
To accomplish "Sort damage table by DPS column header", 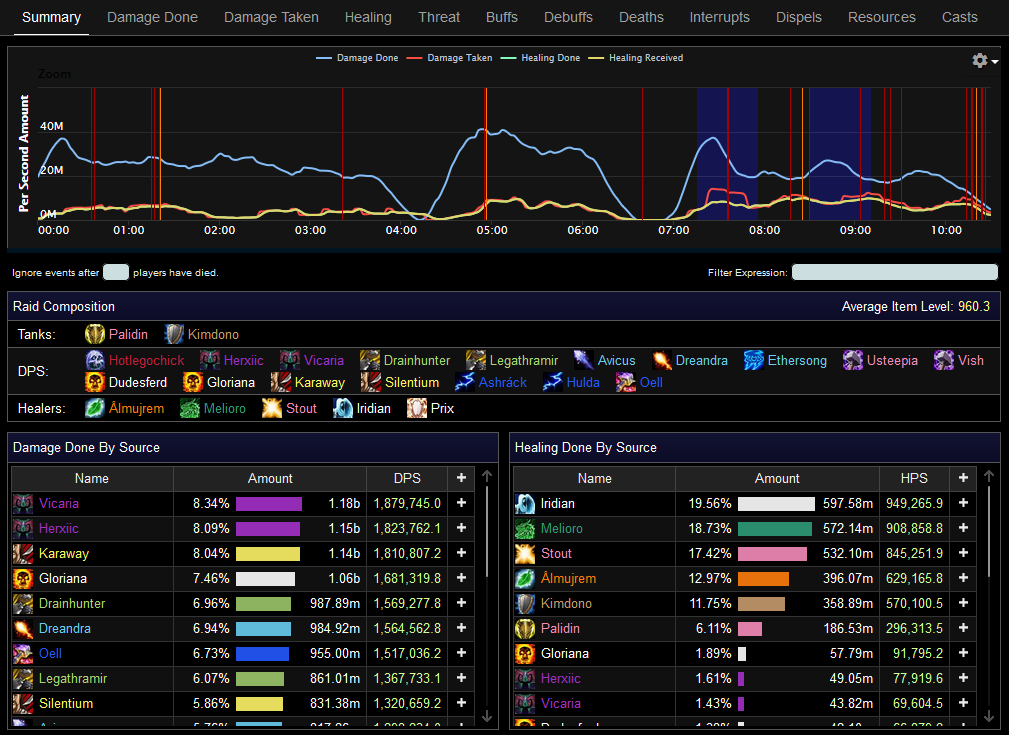I will 406,478.
